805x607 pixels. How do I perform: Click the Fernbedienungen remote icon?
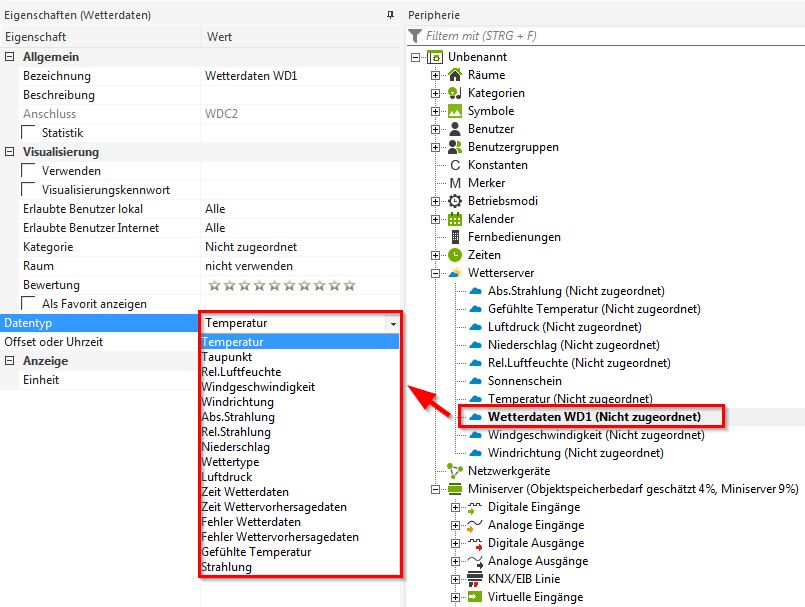(455, 237)
